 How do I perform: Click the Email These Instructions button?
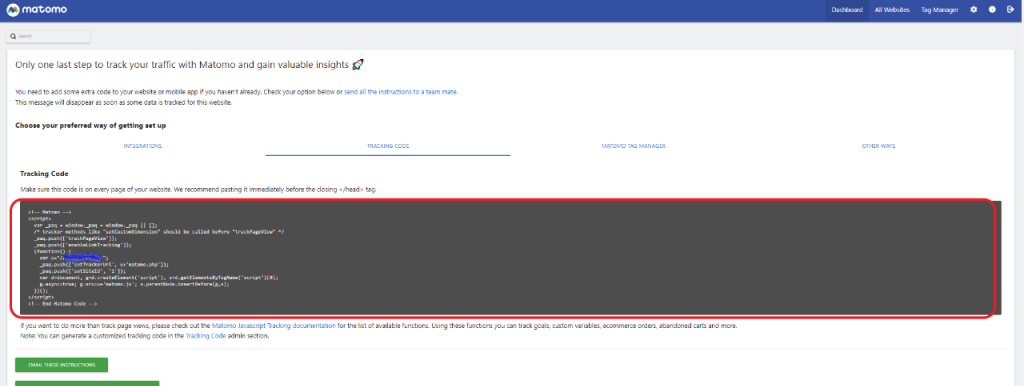61,364
